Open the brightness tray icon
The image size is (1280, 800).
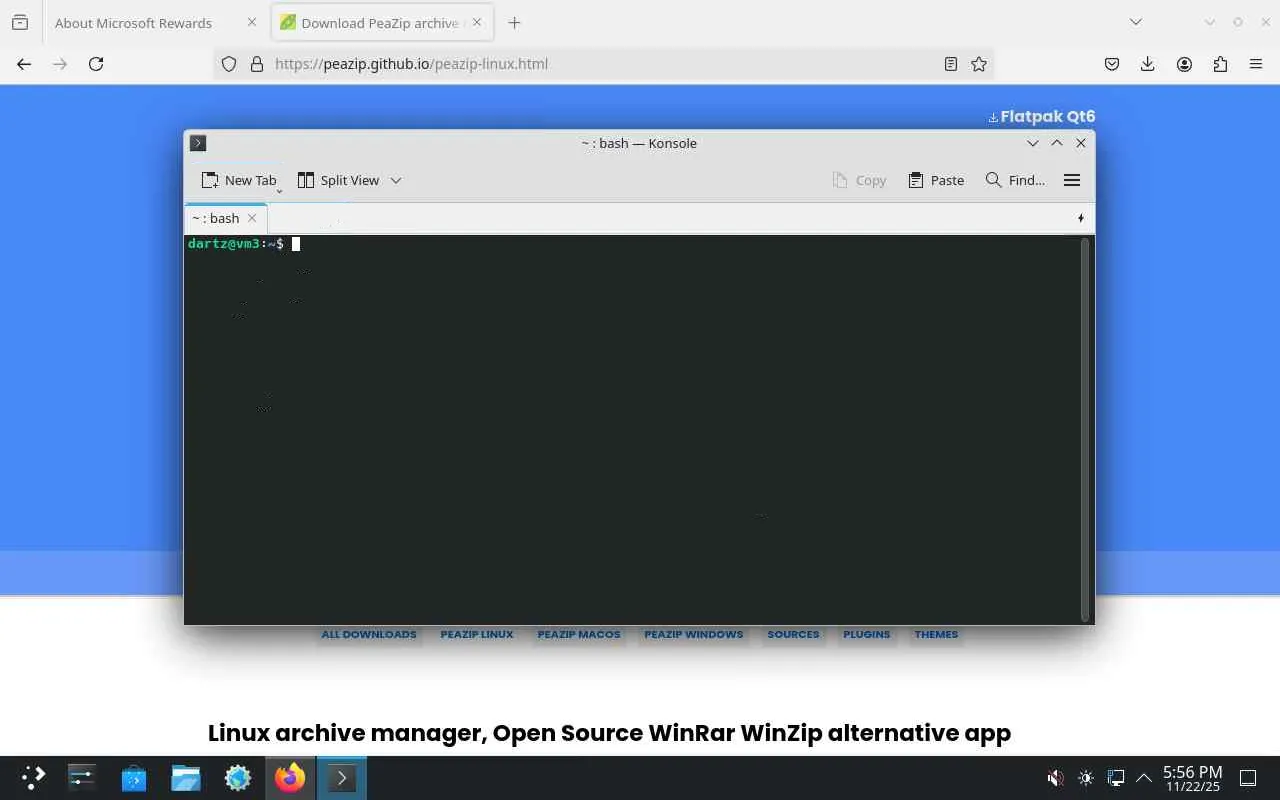[1086, 778]
